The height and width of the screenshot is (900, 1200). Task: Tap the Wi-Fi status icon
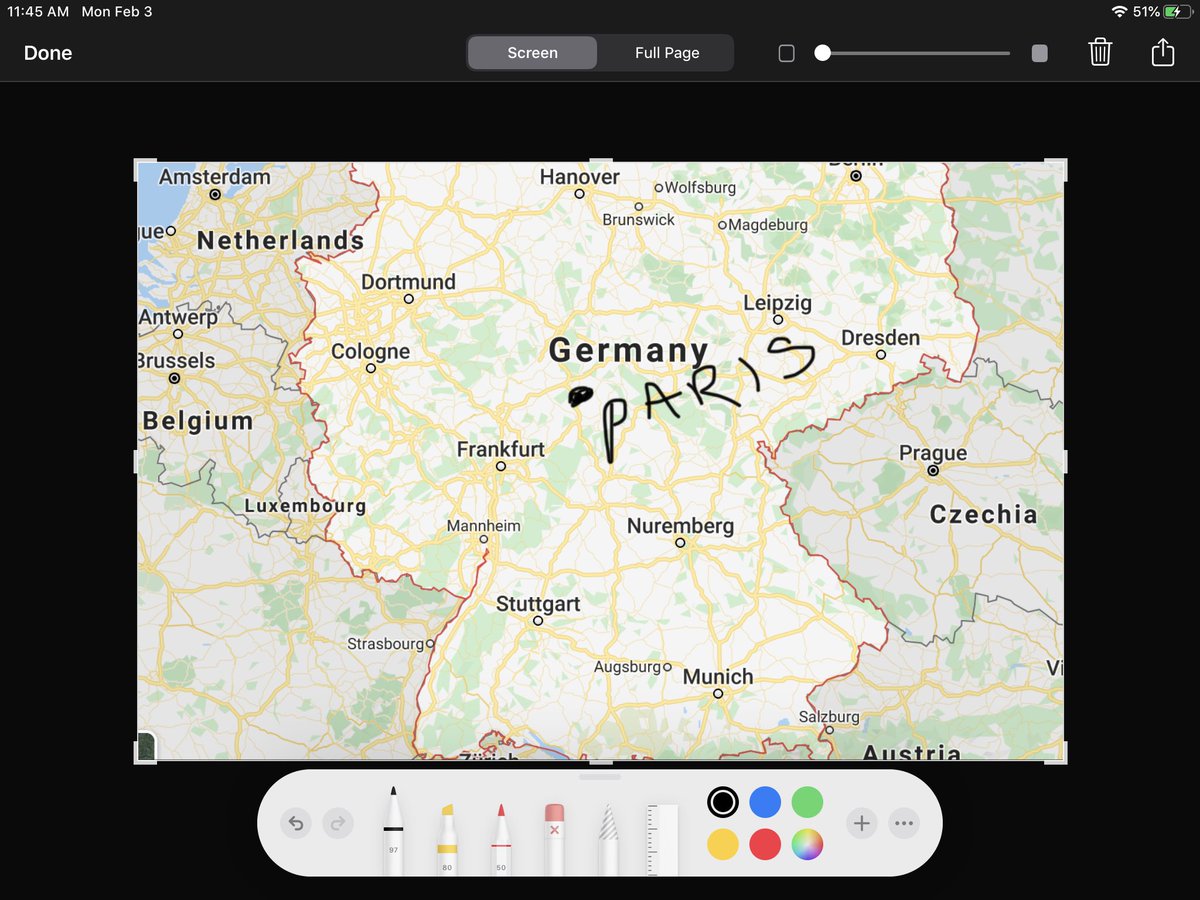[1119, 12]
